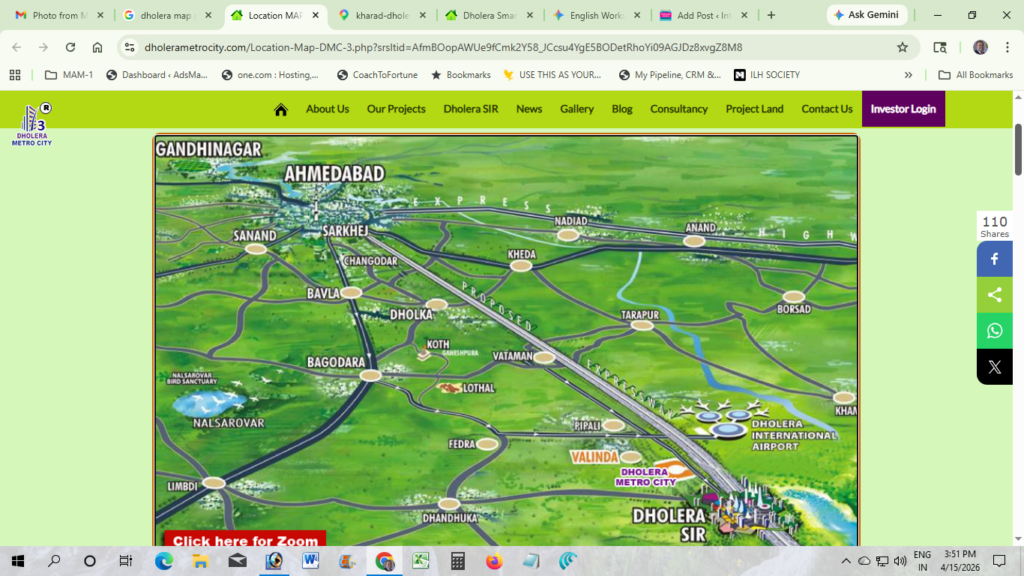Screen dimensions: 1024x576
Task: Click the location map image
Action: pos(506,340)
